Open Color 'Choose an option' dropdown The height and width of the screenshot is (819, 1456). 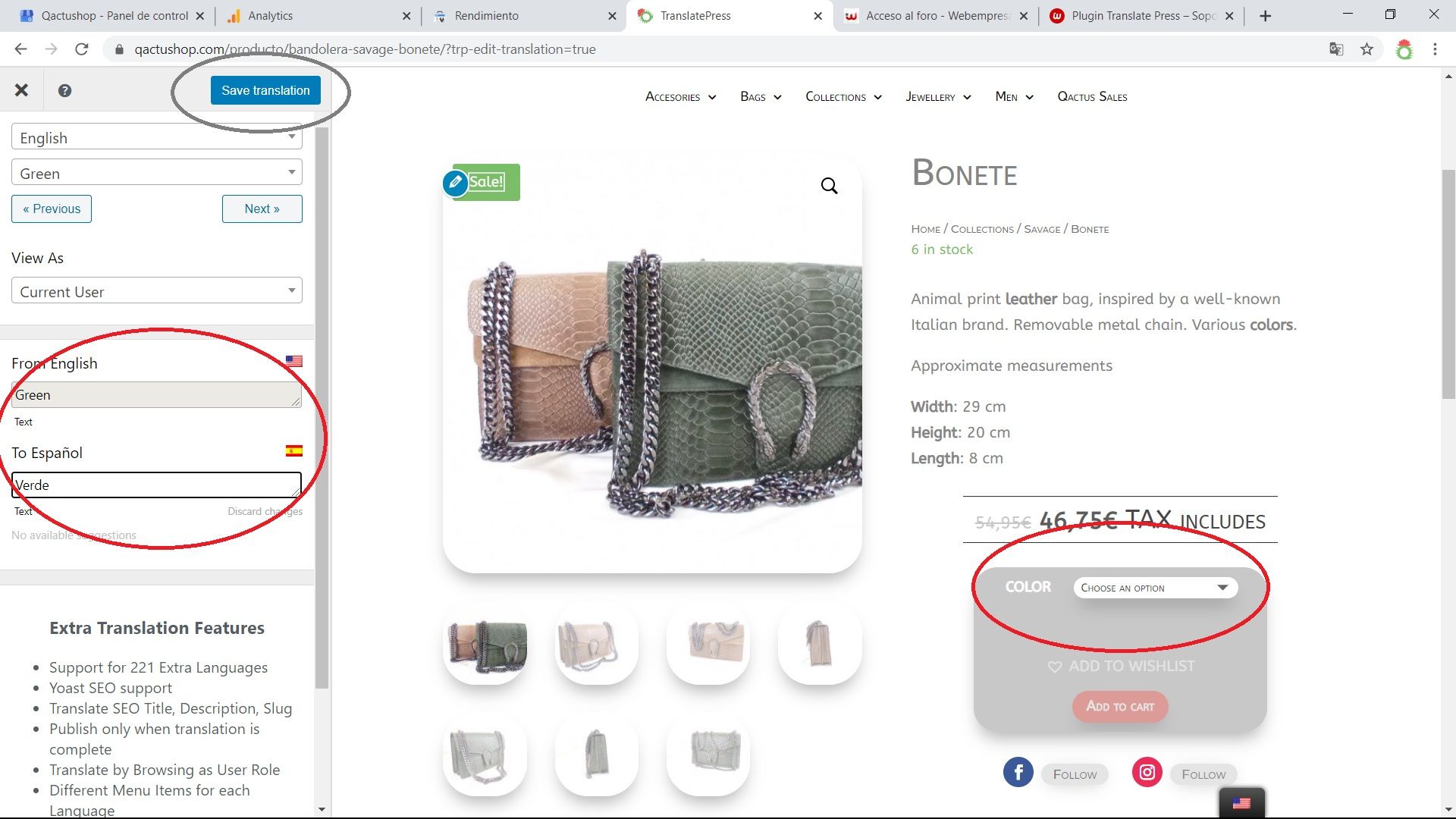1155,588
